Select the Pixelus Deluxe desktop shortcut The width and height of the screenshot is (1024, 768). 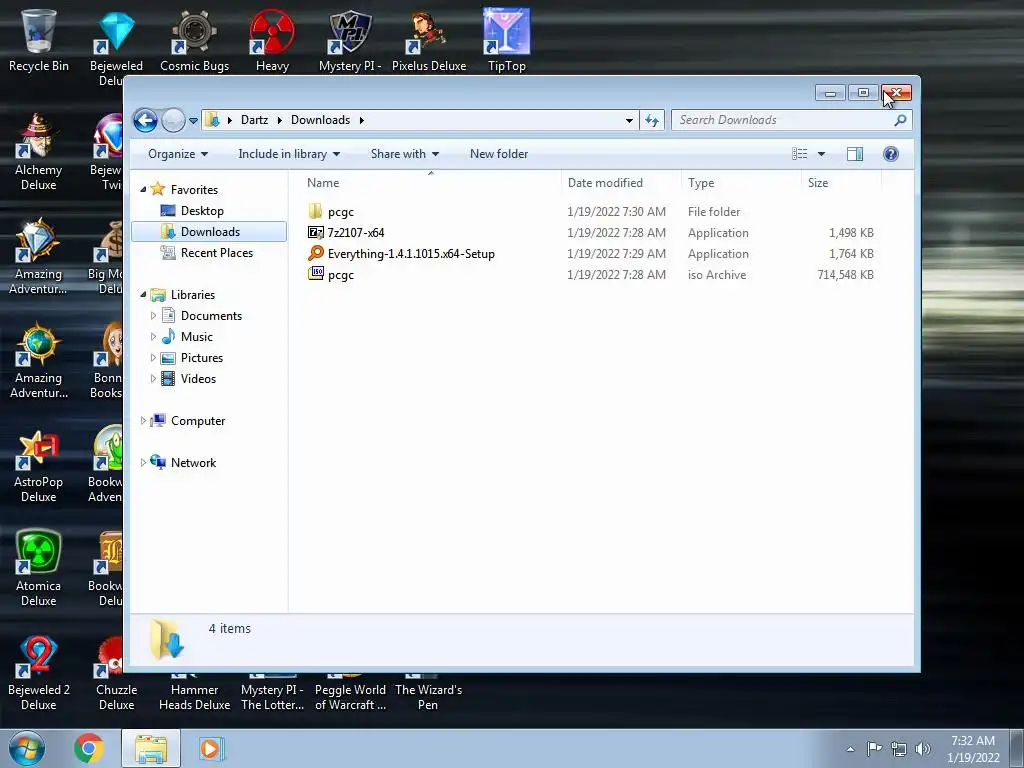tap(429, 40)
